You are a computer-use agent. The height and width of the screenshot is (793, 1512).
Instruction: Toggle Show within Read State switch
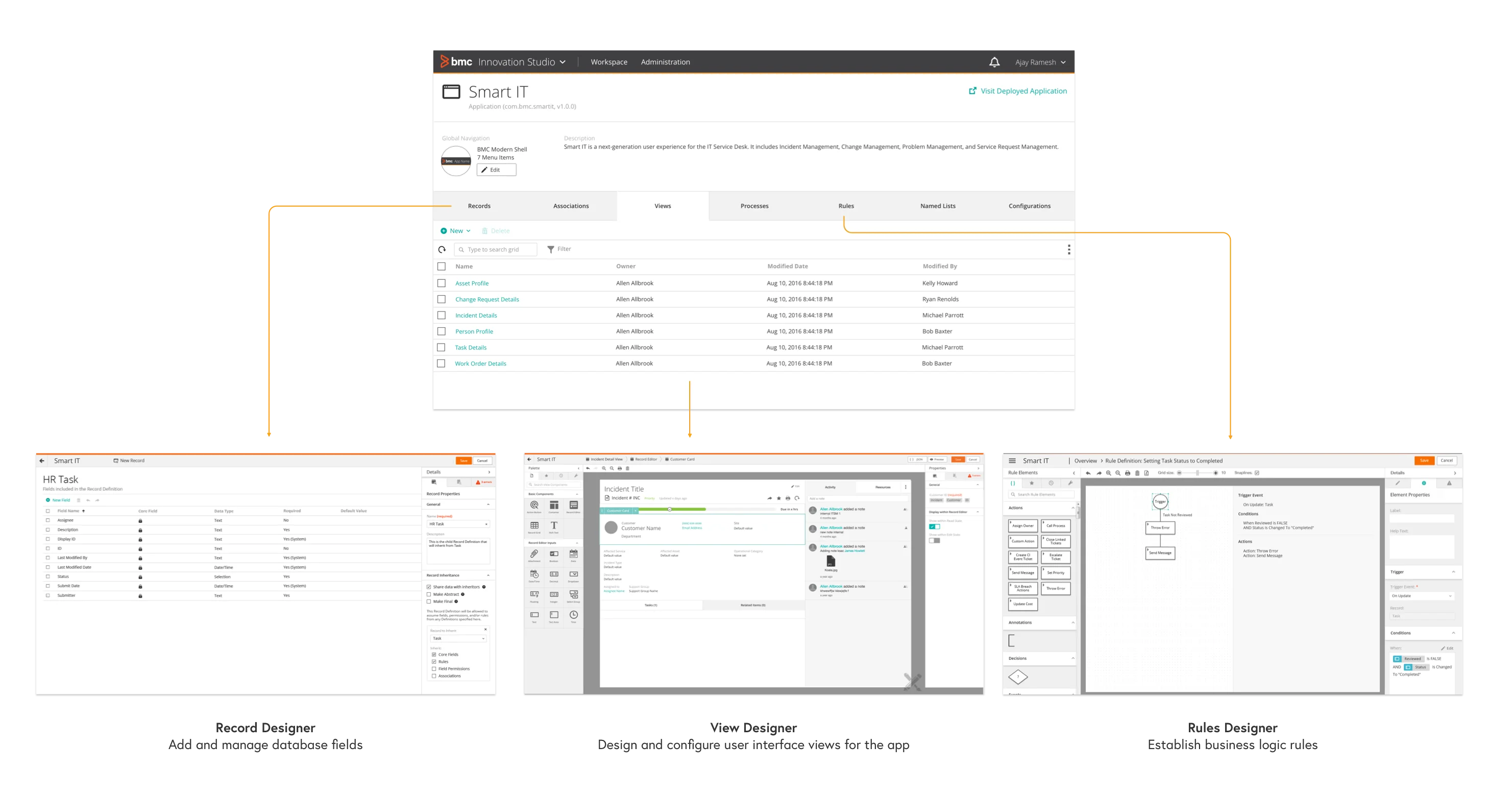[935, 527]
